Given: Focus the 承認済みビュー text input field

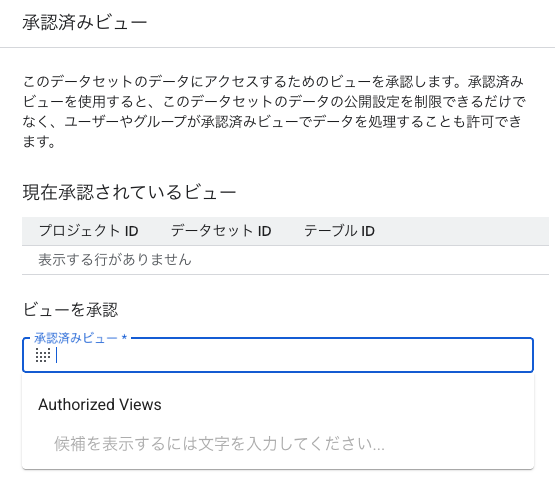Looking at the screenshot, I should point(278,355).
